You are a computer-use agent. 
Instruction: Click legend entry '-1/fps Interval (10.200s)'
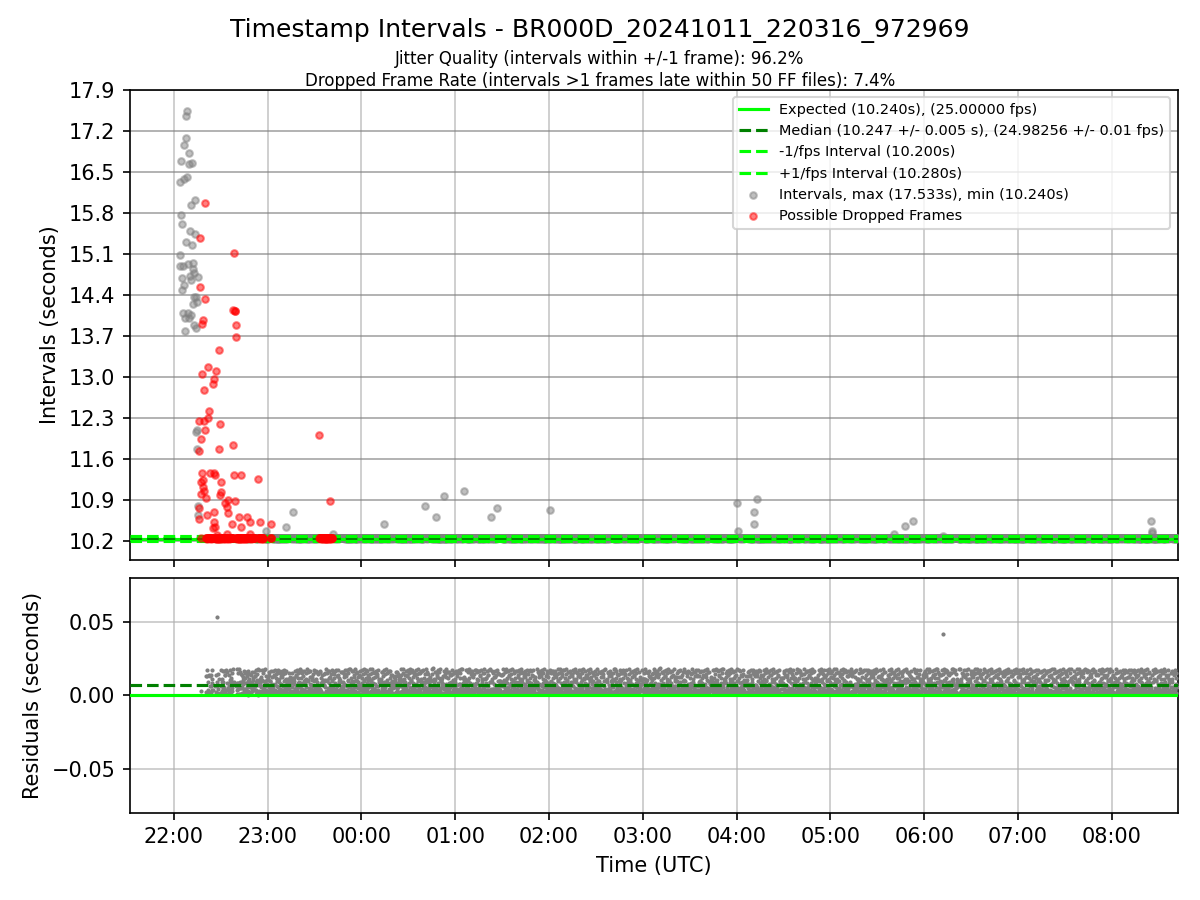867,151
